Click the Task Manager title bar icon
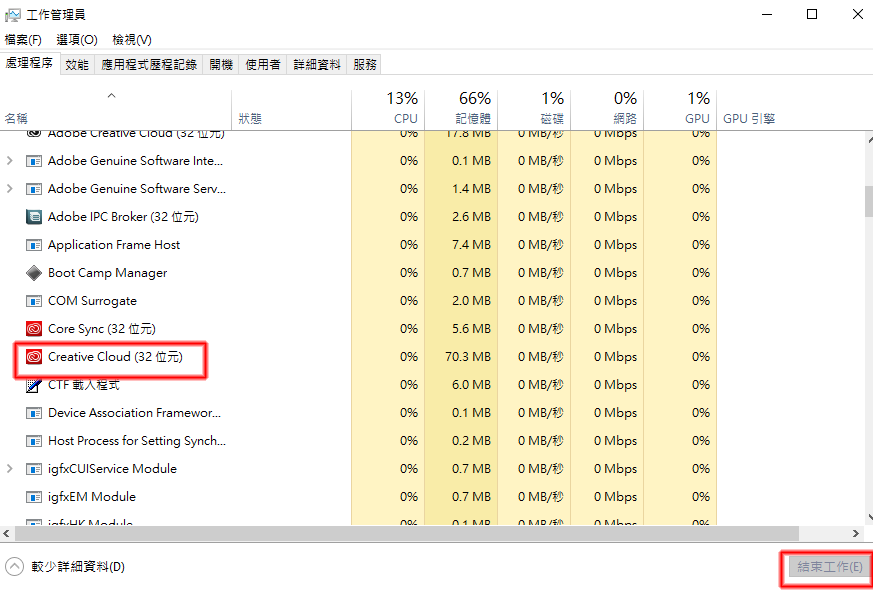This screenshot has width=873, height=591. [13, 15]
